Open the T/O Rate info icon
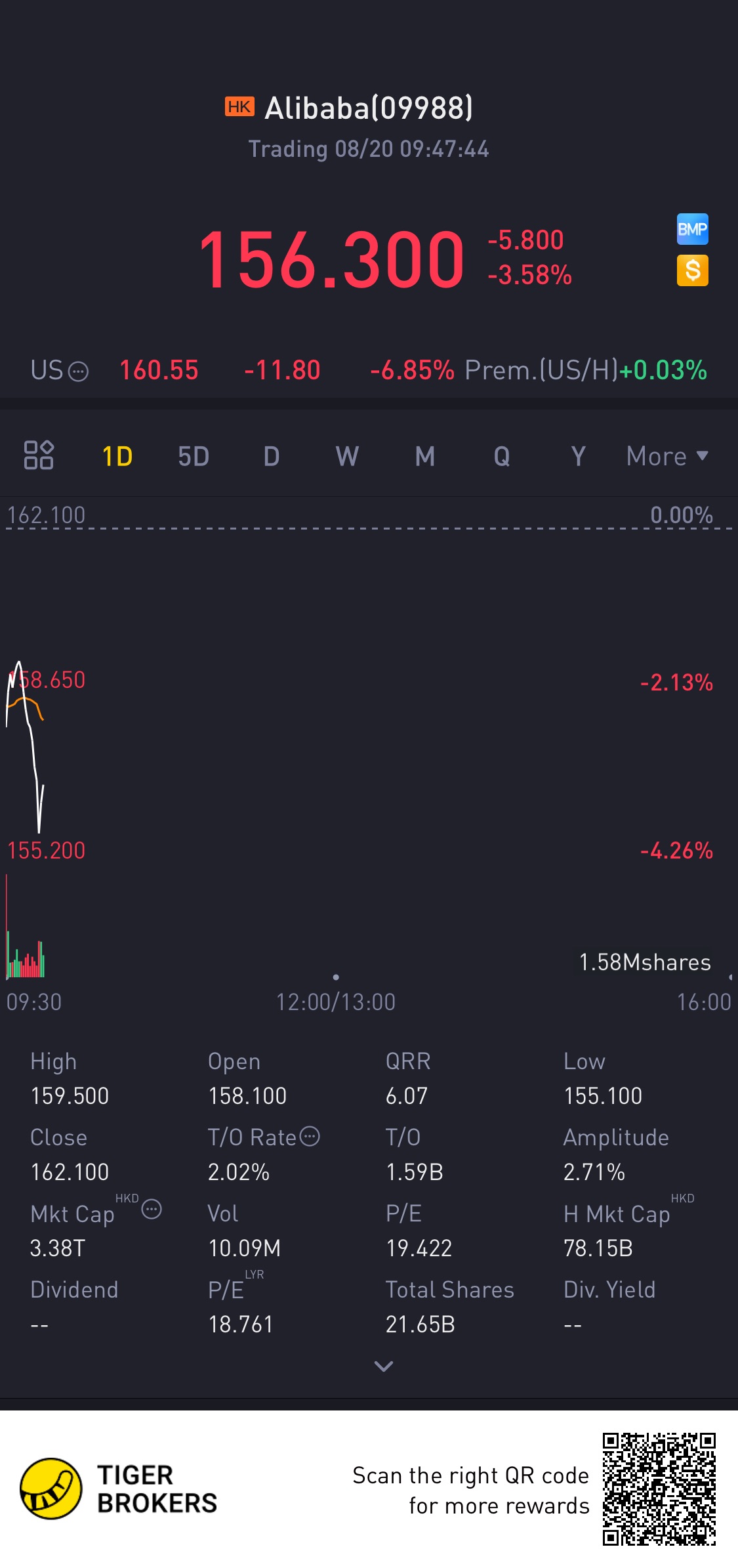The height and width of the screenshot is (1568, 738). pyautogui.click(x=310, y=1136)
